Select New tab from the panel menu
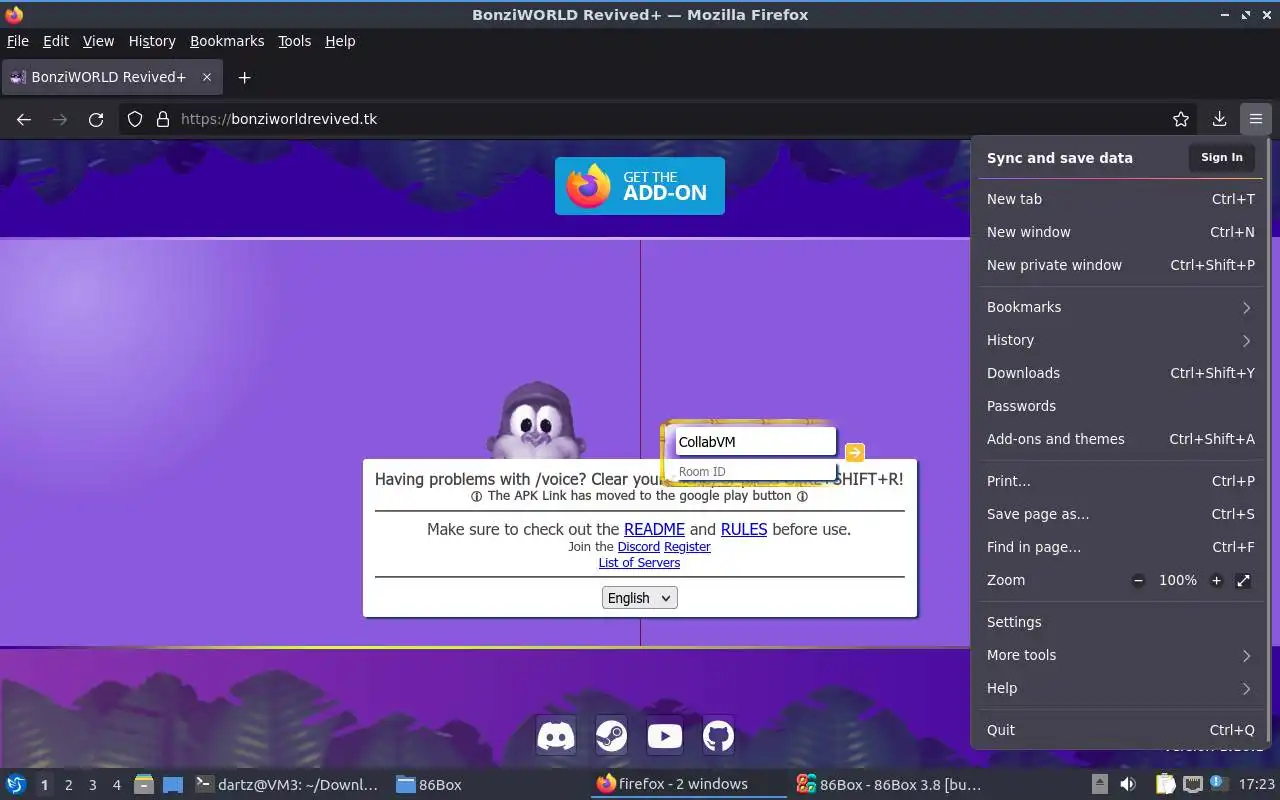This screenshot has height=800, width=1280. [x=1120, y=199]
